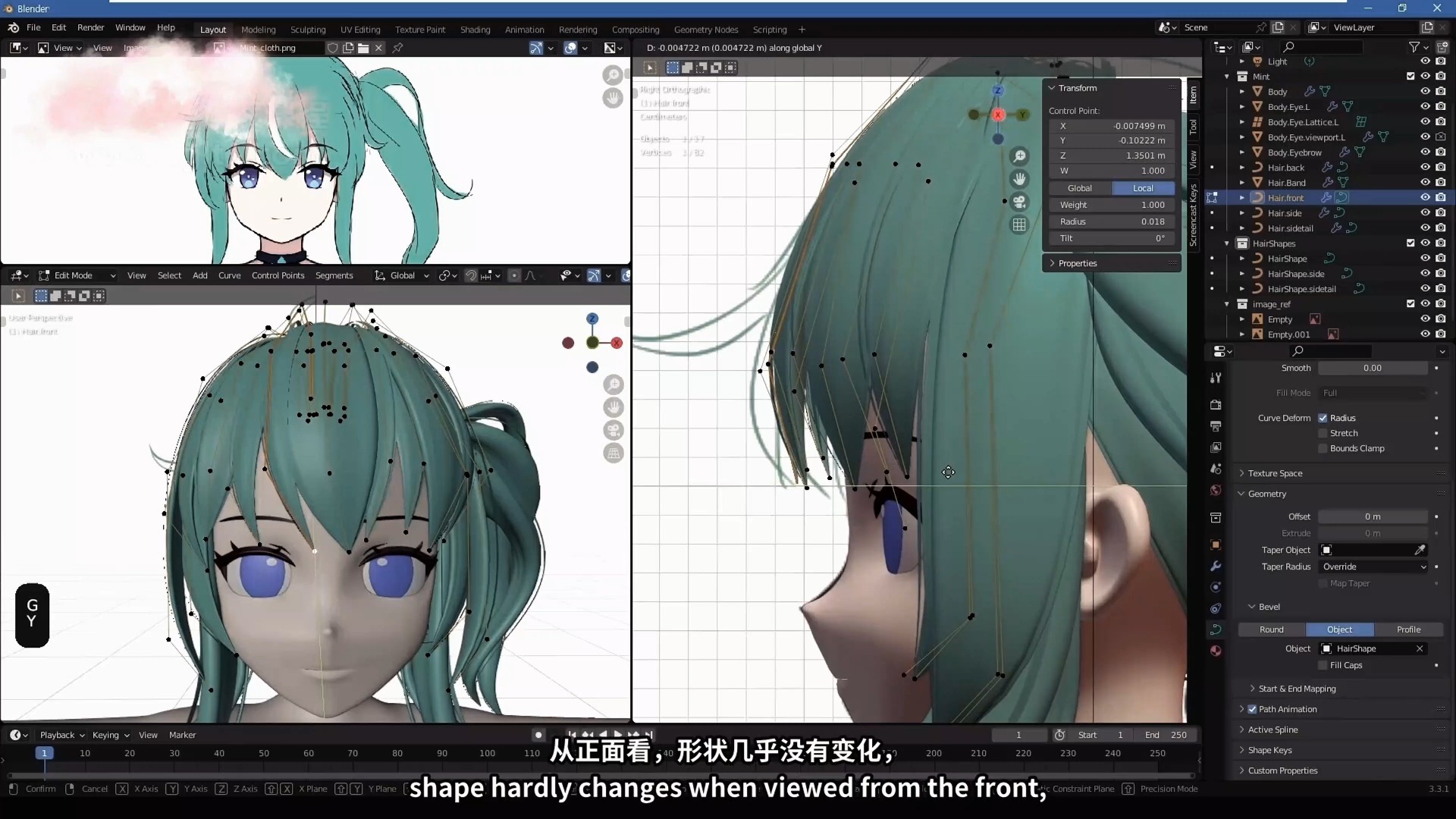Click the Radius value field in Transform

pos(1111,221)
